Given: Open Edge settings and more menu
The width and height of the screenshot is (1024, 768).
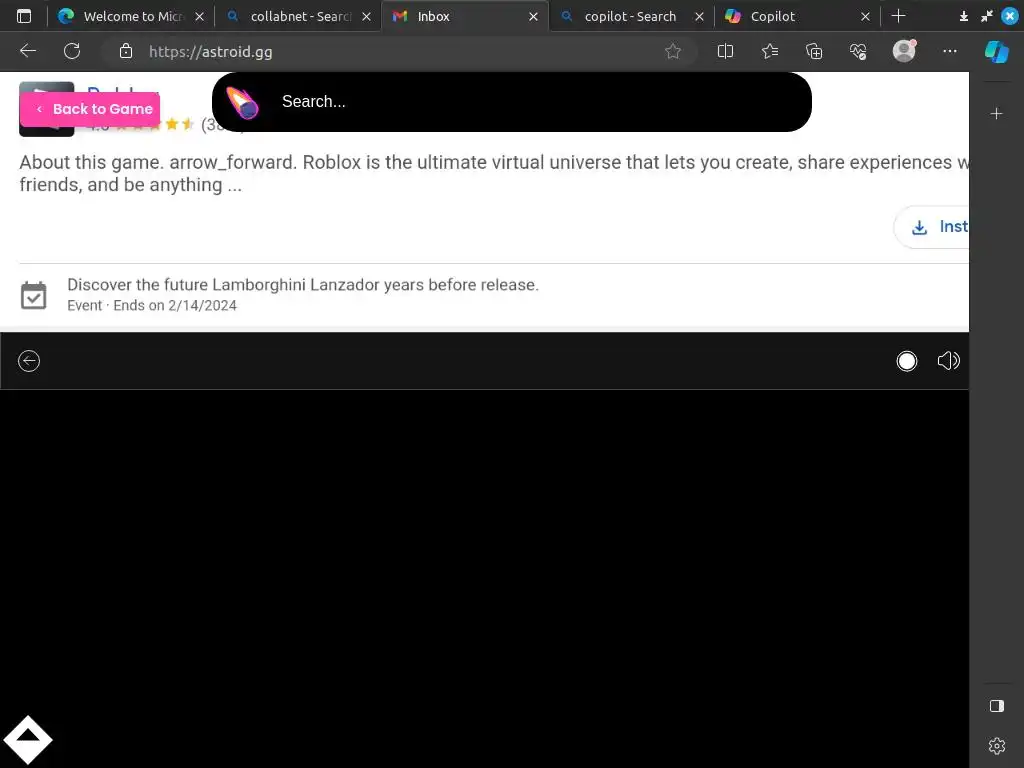Looking at the screenshot, I should [950, 51].
